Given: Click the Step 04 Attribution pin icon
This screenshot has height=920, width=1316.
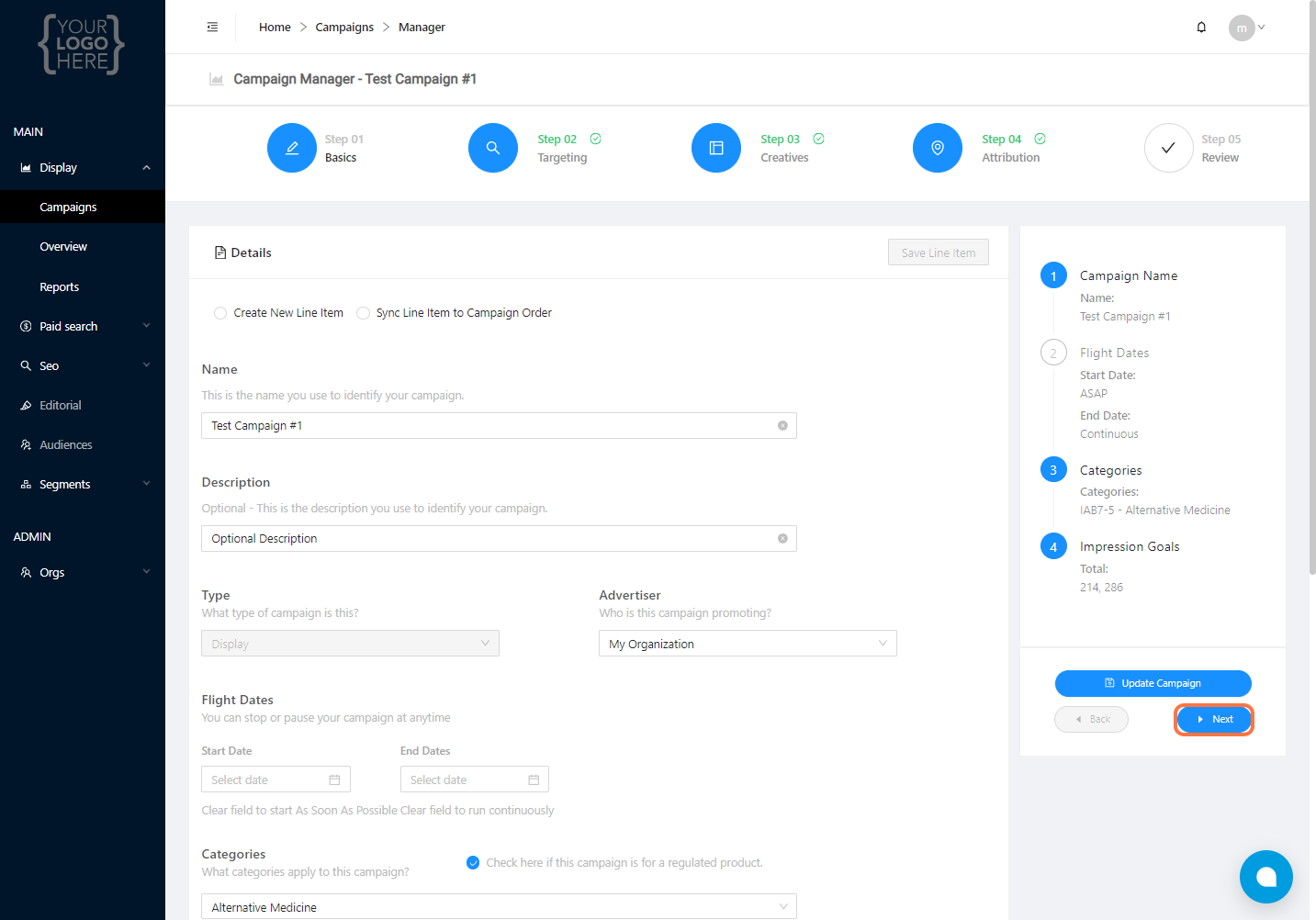Looking at the screenshot, I should 938,148.
